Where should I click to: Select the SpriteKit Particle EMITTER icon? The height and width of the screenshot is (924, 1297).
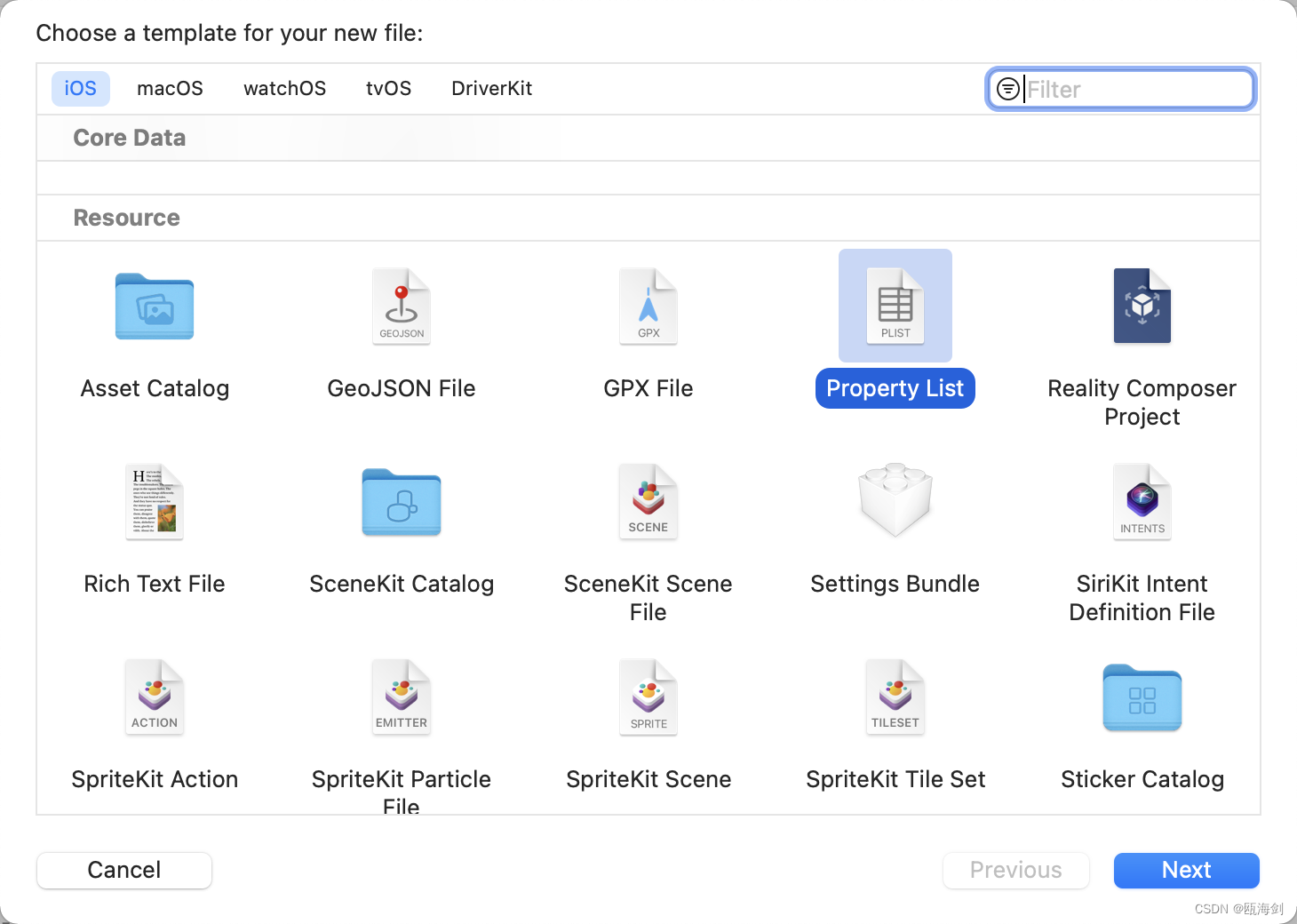402,697
